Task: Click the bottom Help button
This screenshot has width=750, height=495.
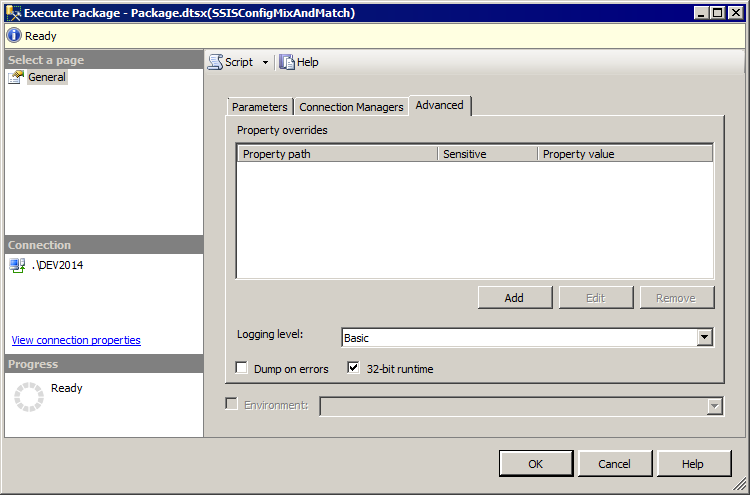Action: 694,463
